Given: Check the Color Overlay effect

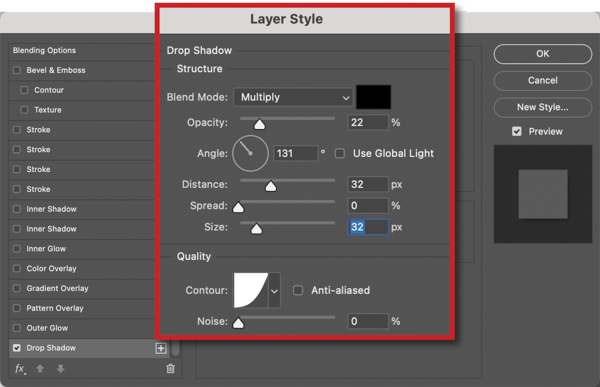Looking at the screenshot, I should [17, 269].
